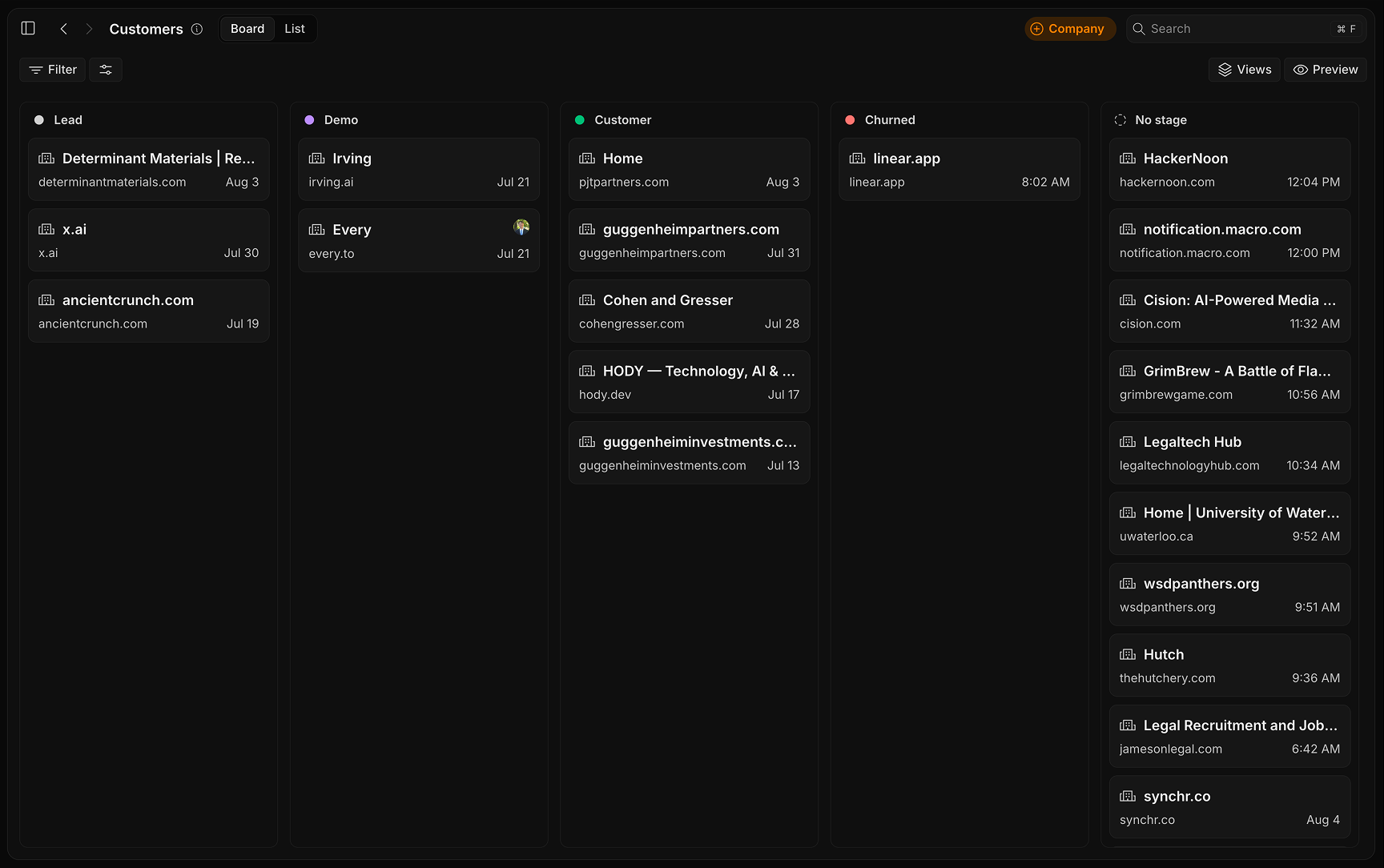The width and height of the screenshot is (1384, 868).
Task: Go forward with the right chevron arrow
Action: click(x=89, y=29)
